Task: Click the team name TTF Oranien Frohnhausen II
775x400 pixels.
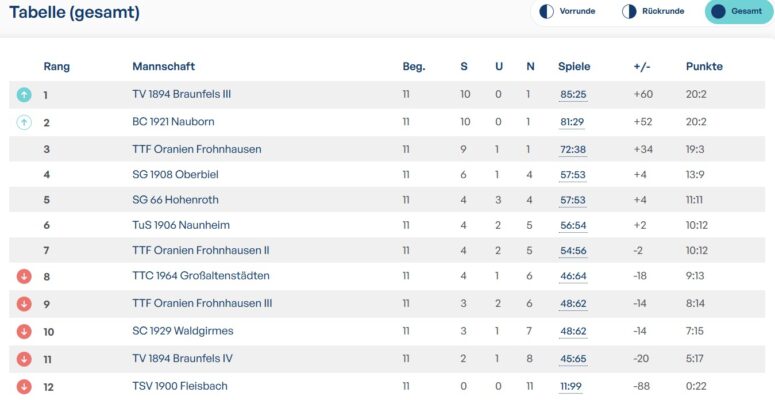Action: click(201, 250)
